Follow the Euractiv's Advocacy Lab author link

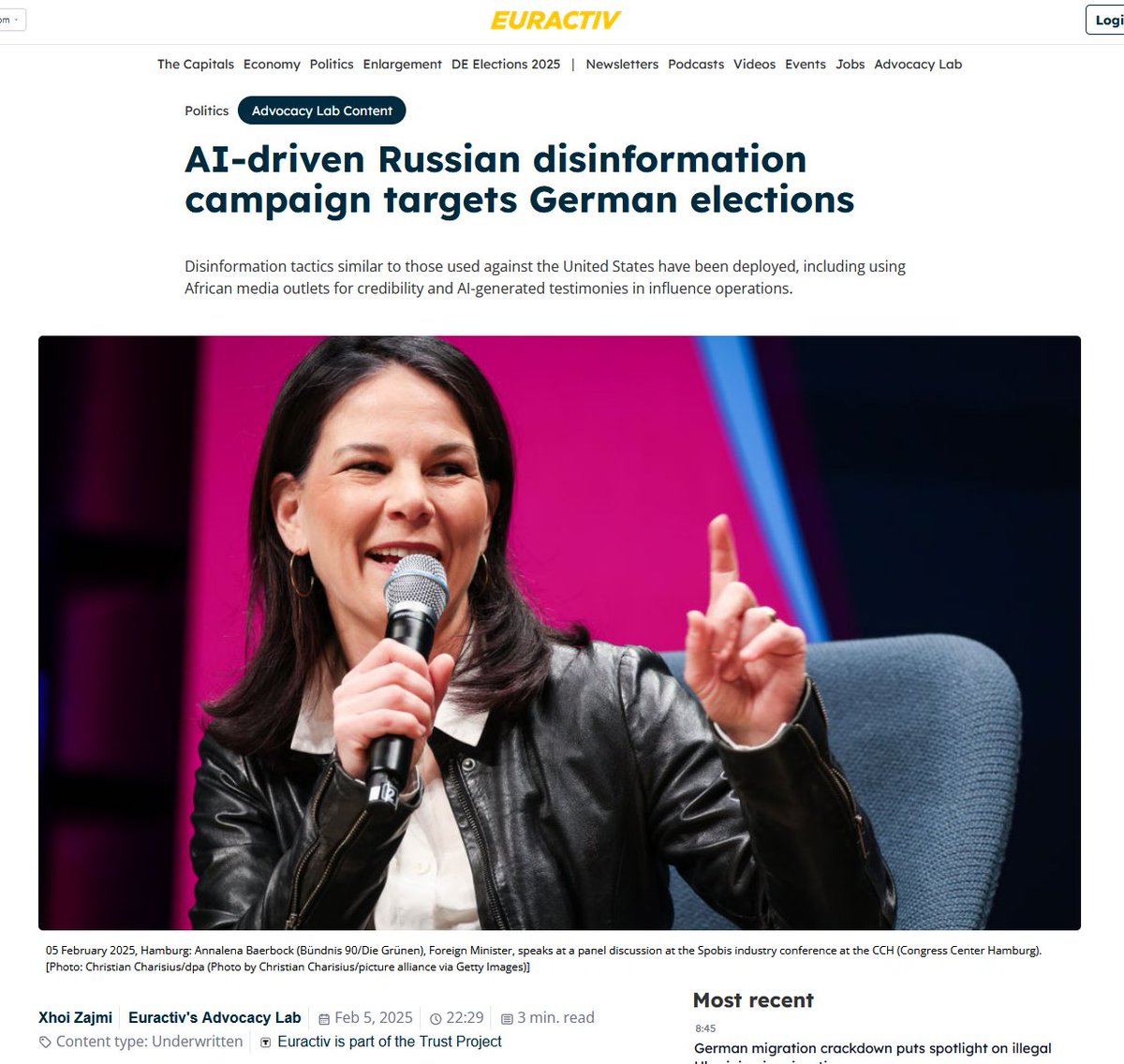(214, 1017)
